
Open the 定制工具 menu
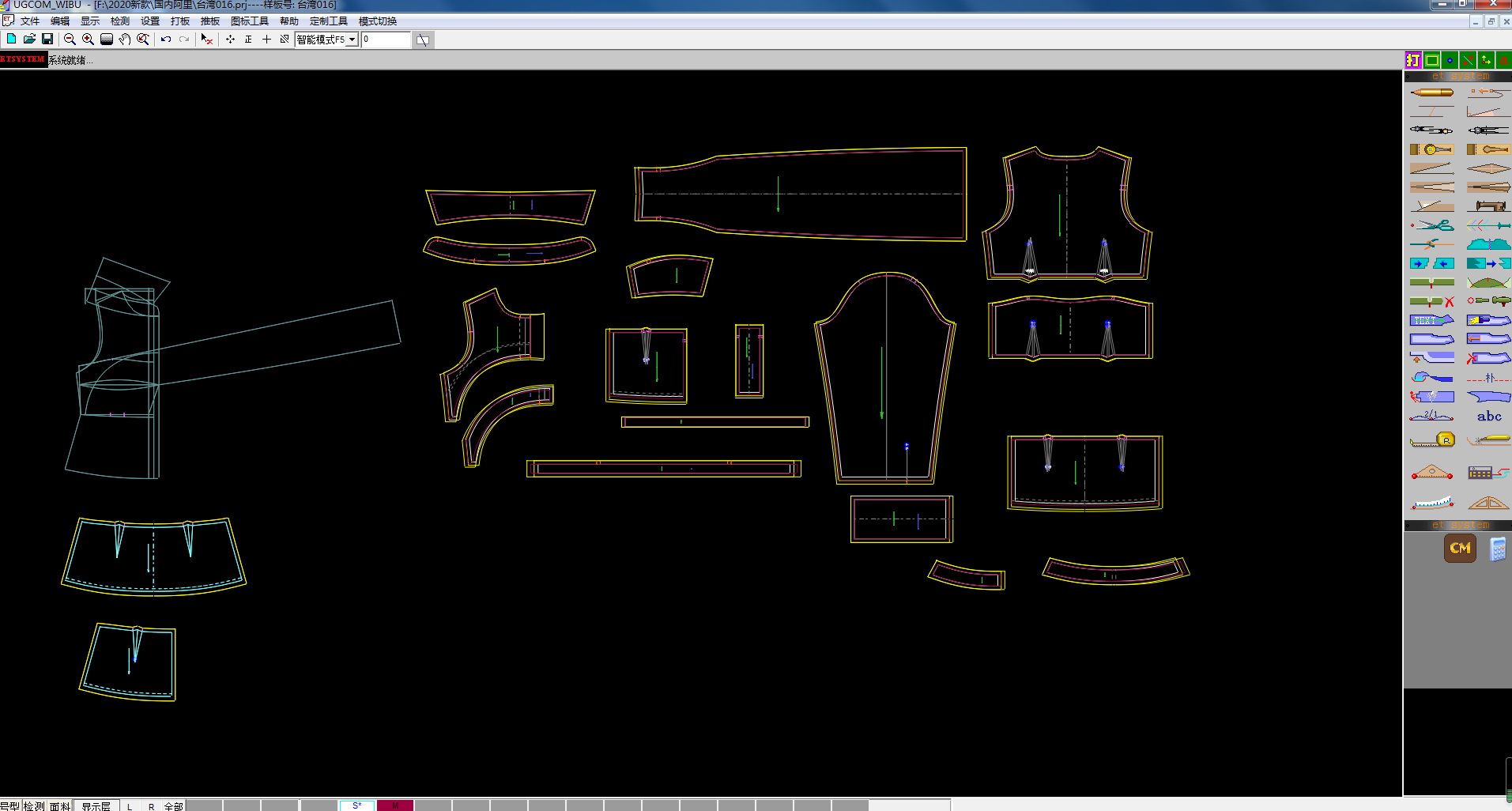click(329, 21)
